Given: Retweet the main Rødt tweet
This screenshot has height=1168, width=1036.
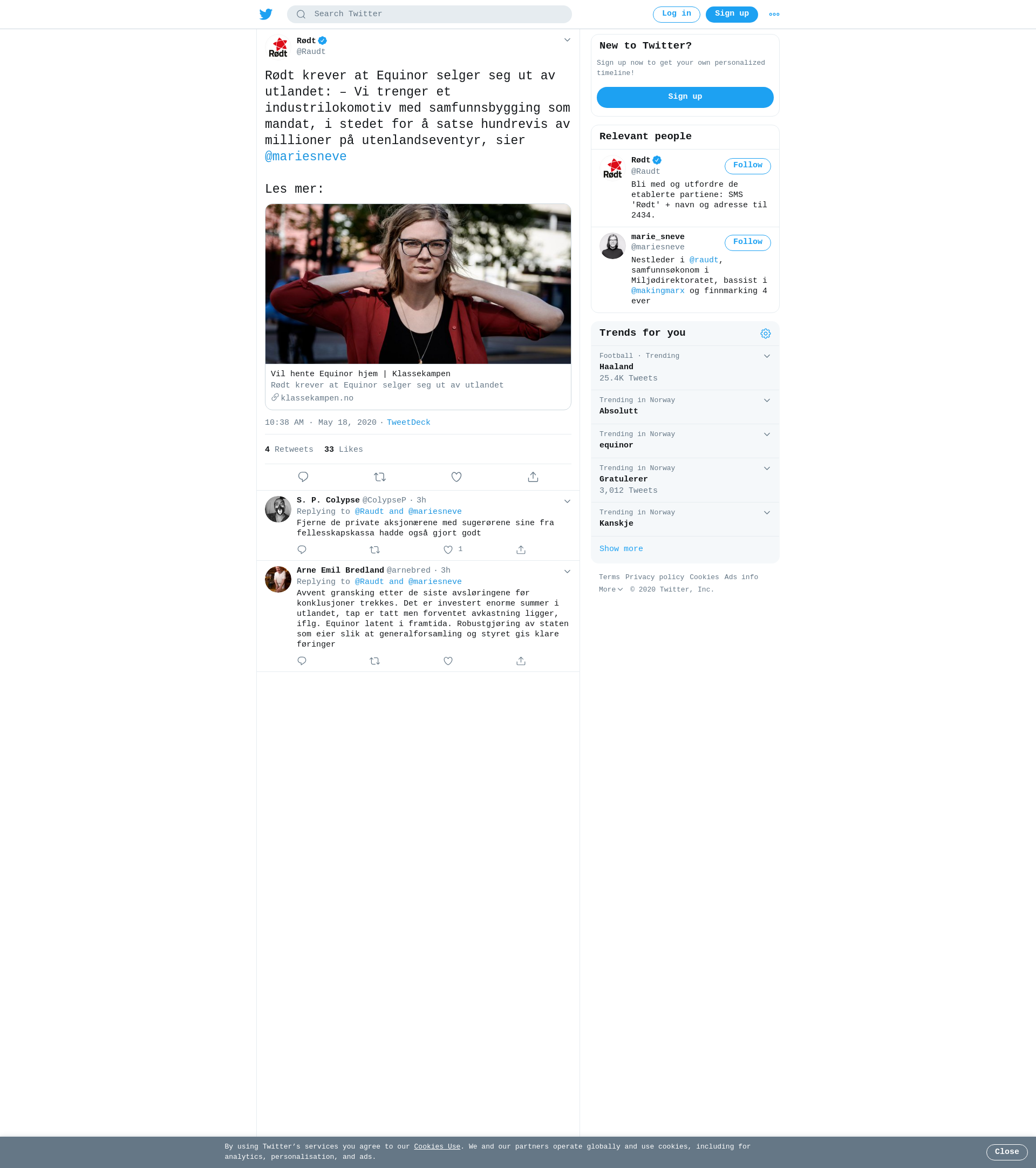Looking at the screenshot, I should (380, 477).
